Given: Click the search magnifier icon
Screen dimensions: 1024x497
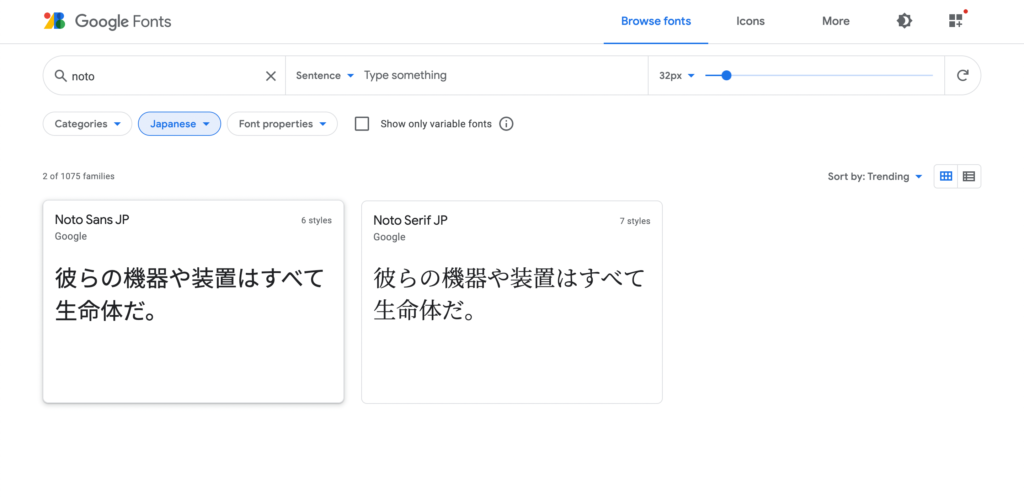Looking at the screenshot, I should tap(61, 76).
